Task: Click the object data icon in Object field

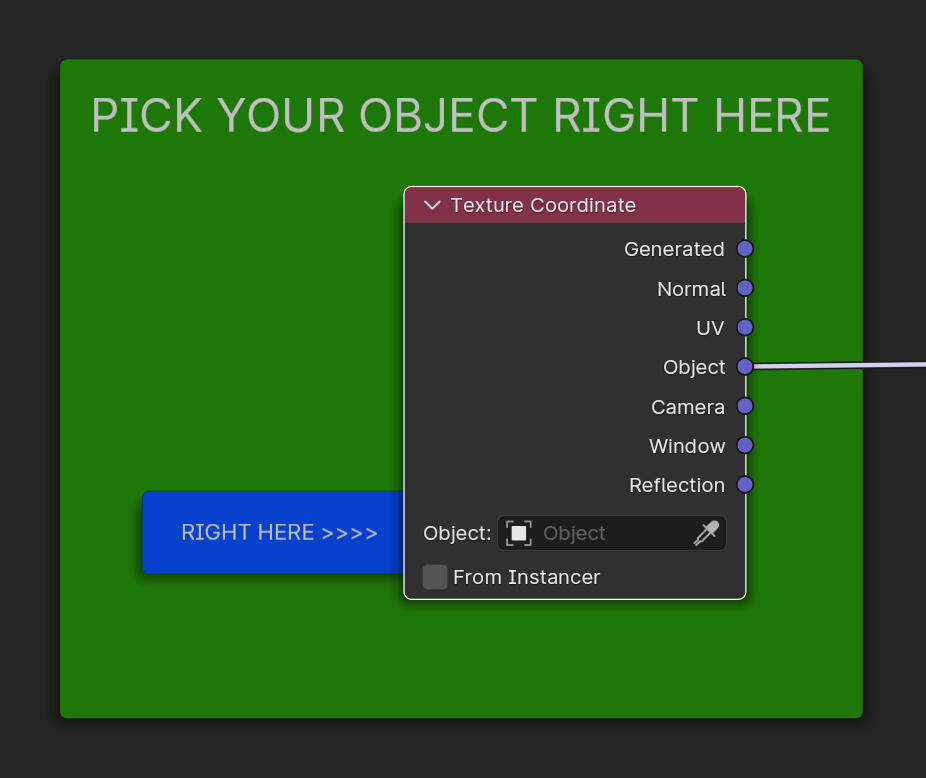Action: coord(518,533)
